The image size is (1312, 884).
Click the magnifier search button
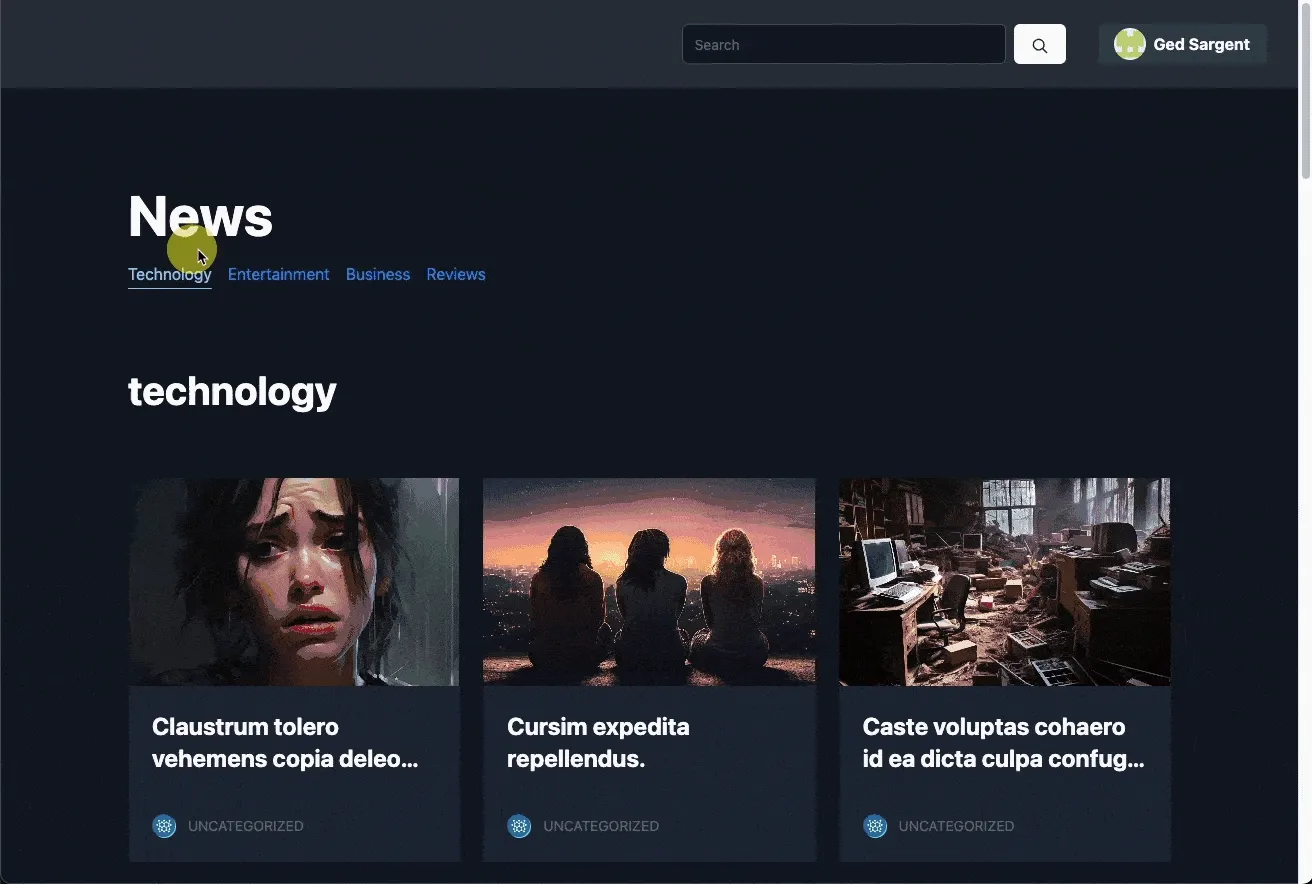1040,44
